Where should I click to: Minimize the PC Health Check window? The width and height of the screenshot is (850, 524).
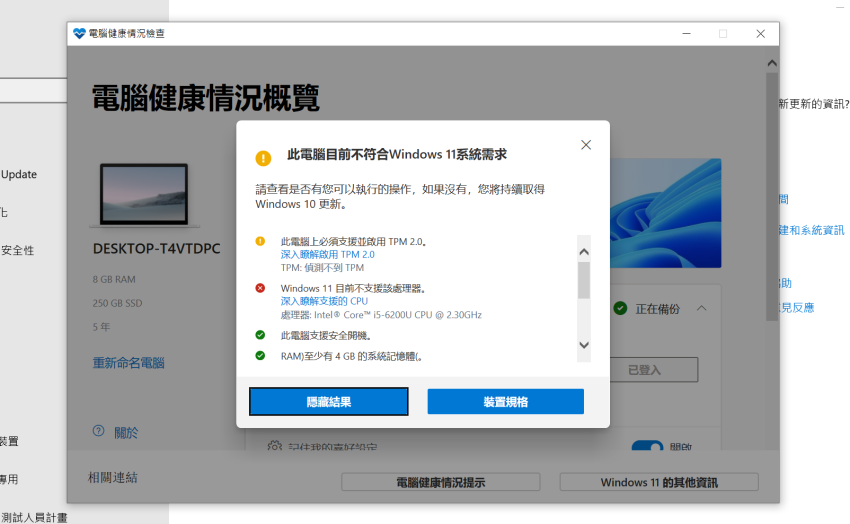[x=686, y=34]
